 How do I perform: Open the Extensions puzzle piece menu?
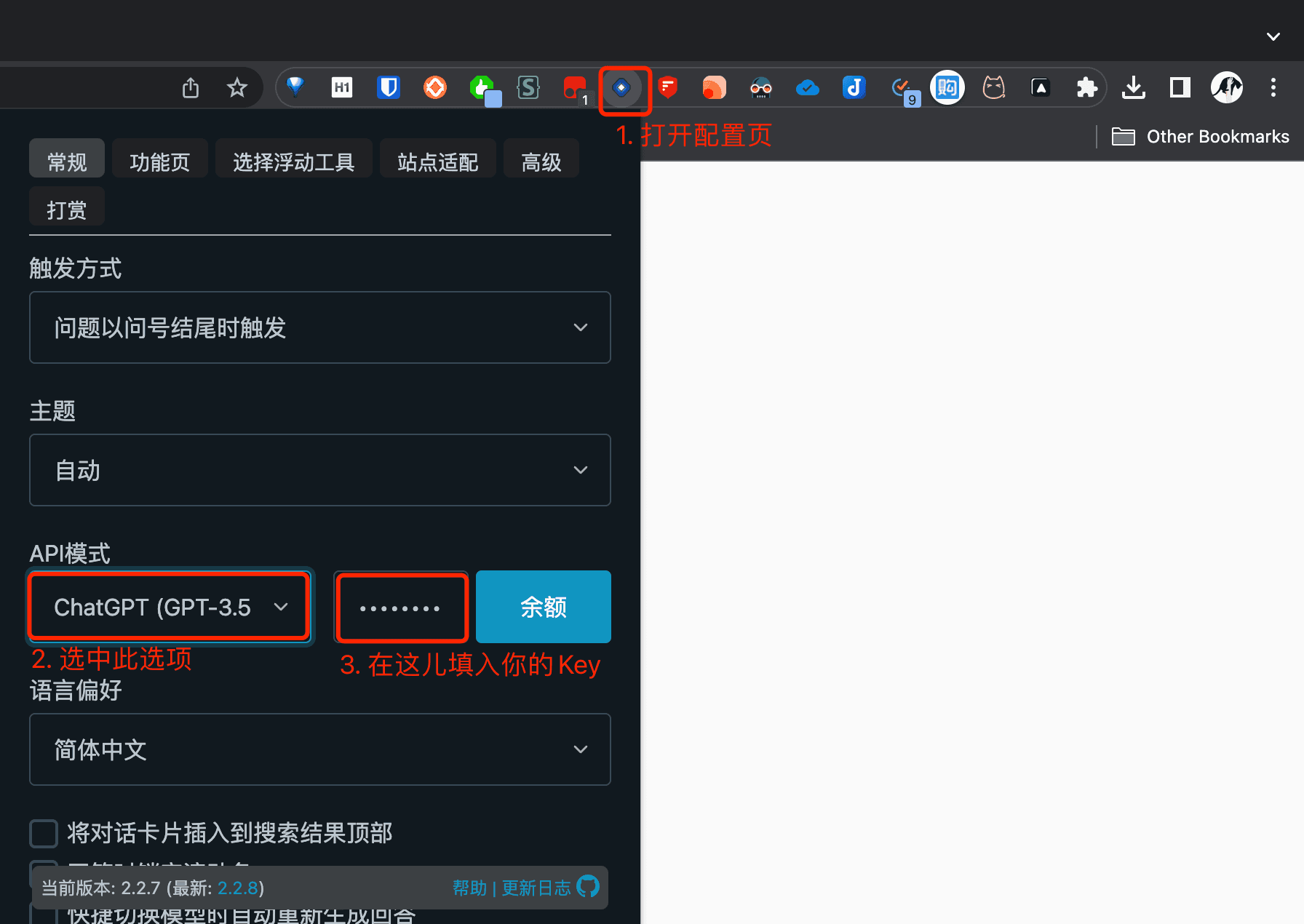point(1086,88)
